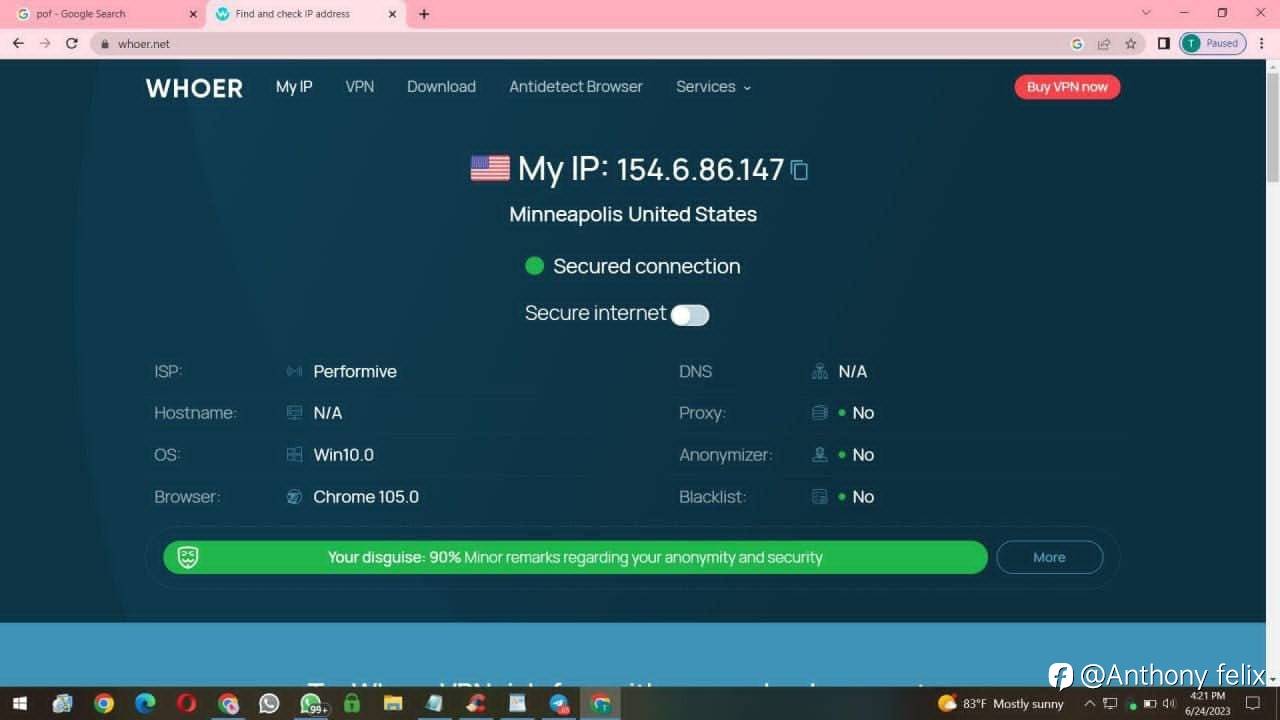Screen dimensions: 1280x720
Task: Select the Performive ISP value
Action: pyautogui.click(x=355, y=371)
